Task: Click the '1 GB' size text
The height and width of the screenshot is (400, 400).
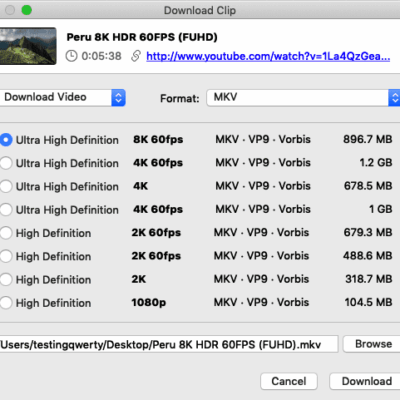Action: click(380, 209)
